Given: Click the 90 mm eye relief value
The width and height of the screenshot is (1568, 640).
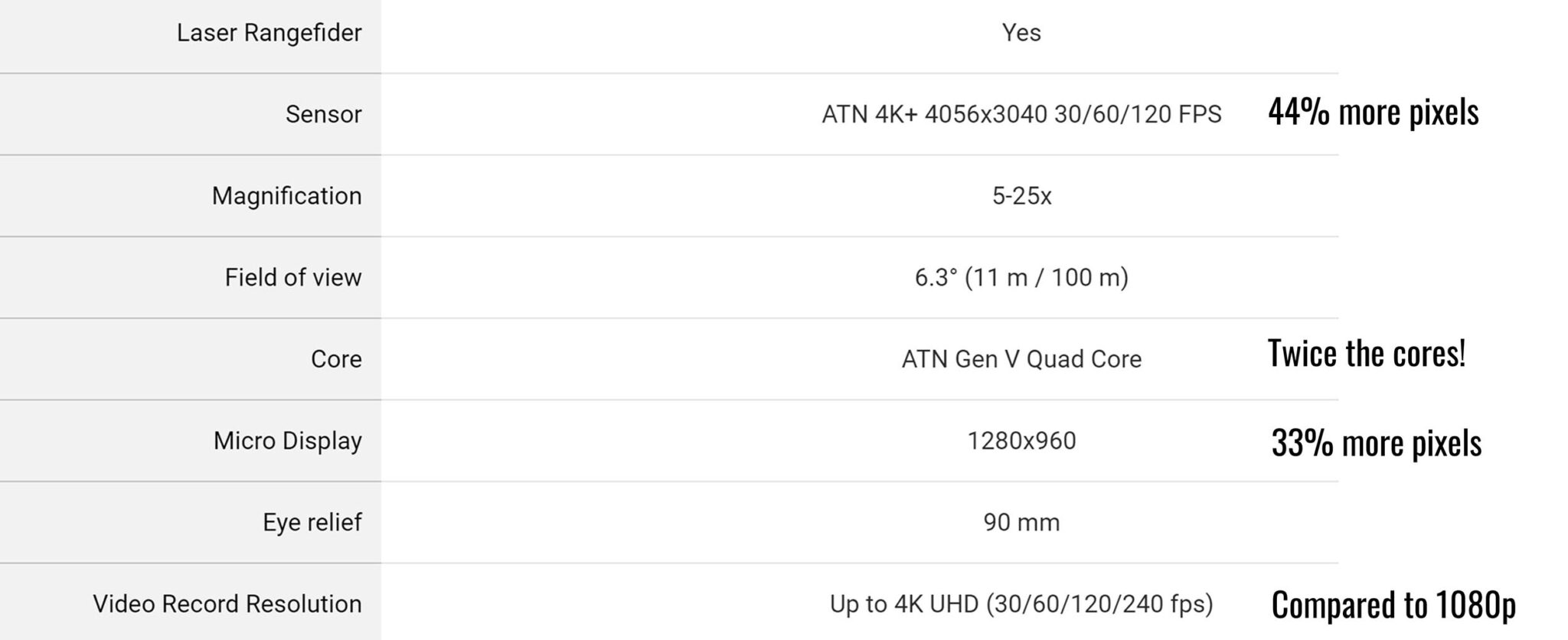Looking at the screenshot, I should [x=1021, y=522].
